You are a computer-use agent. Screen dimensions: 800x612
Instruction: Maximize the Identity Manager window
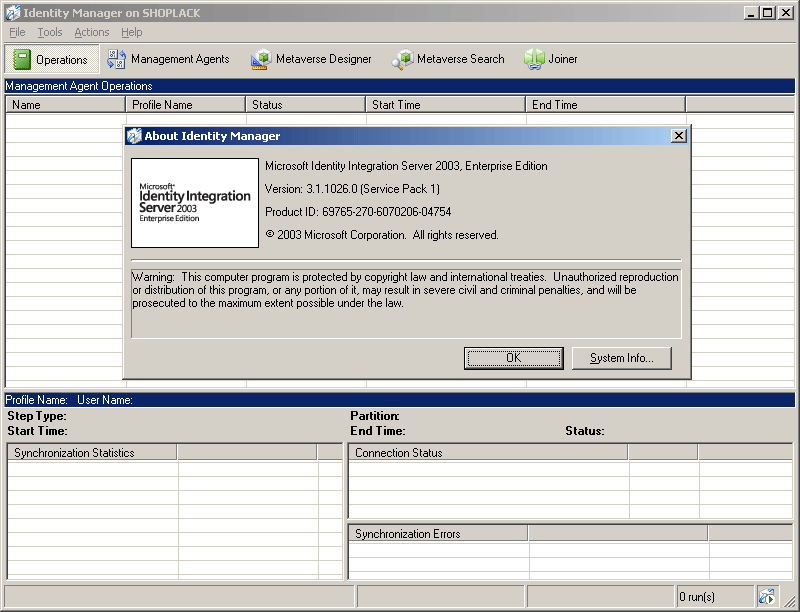tap(767, 13)
